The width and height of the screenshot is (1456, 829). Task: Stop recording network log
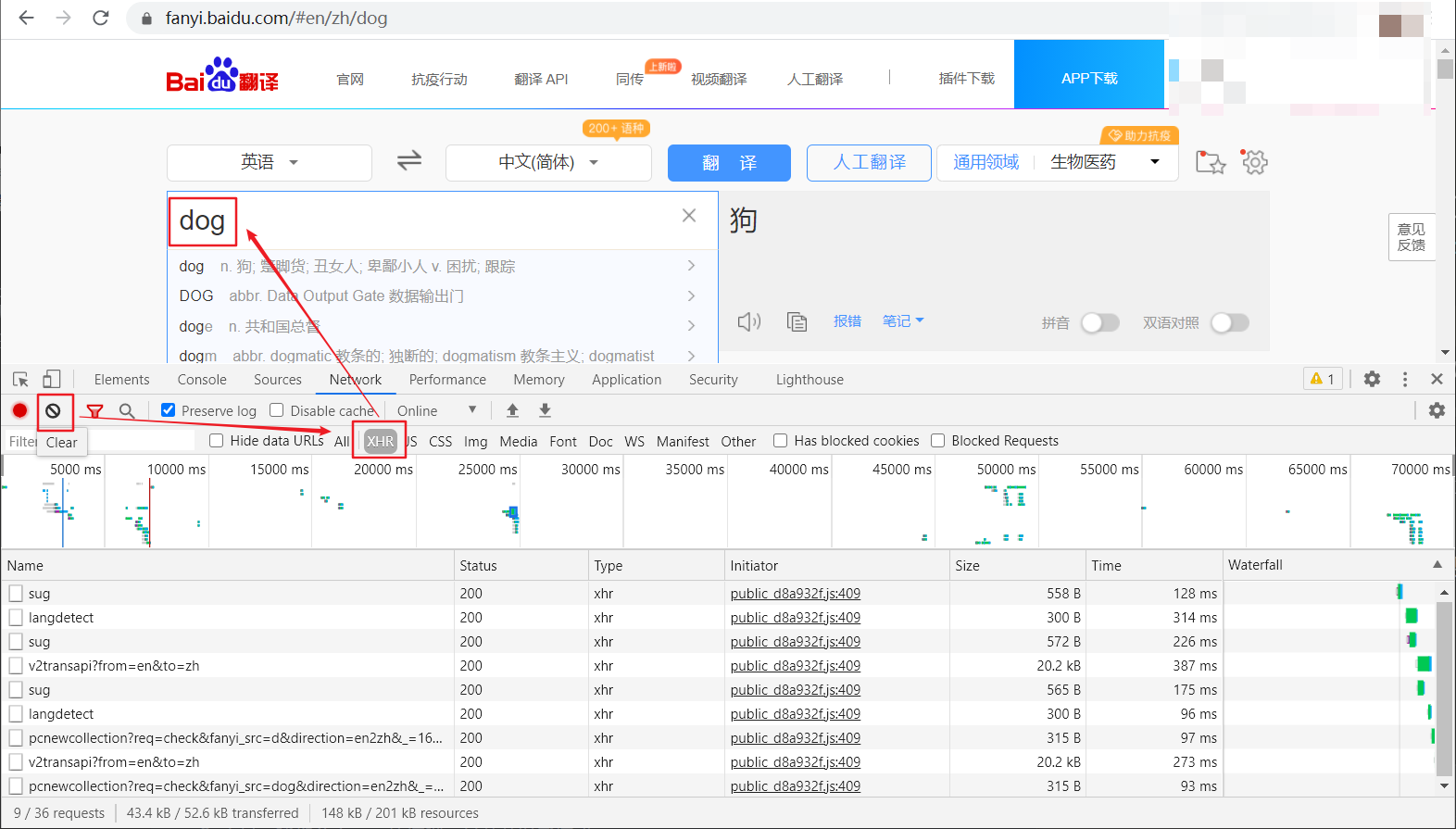19,410
